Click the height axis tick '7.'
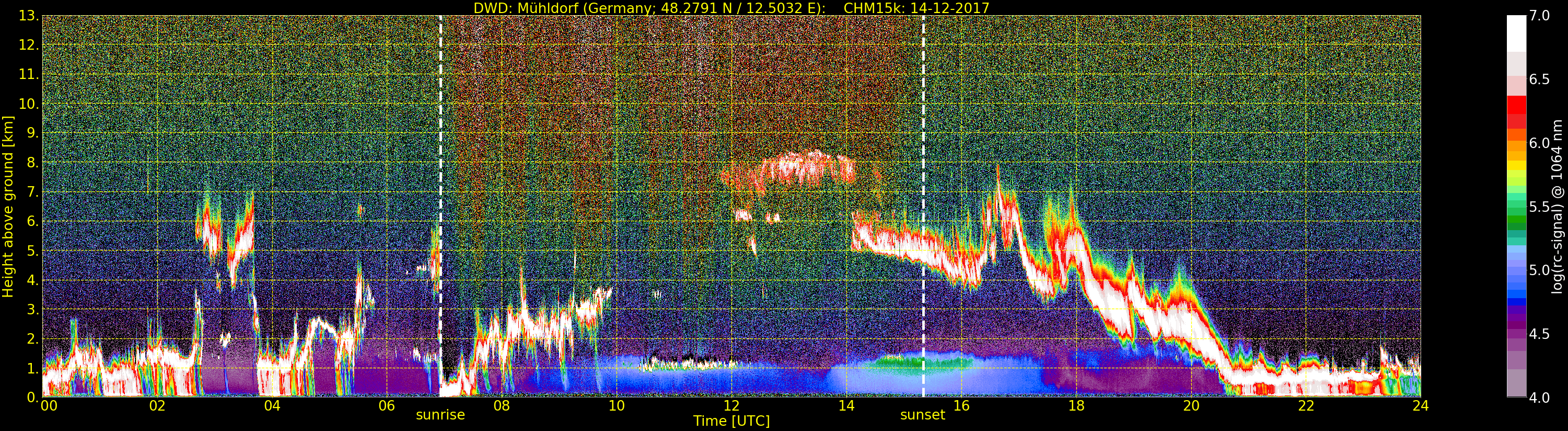 point(32,192)
